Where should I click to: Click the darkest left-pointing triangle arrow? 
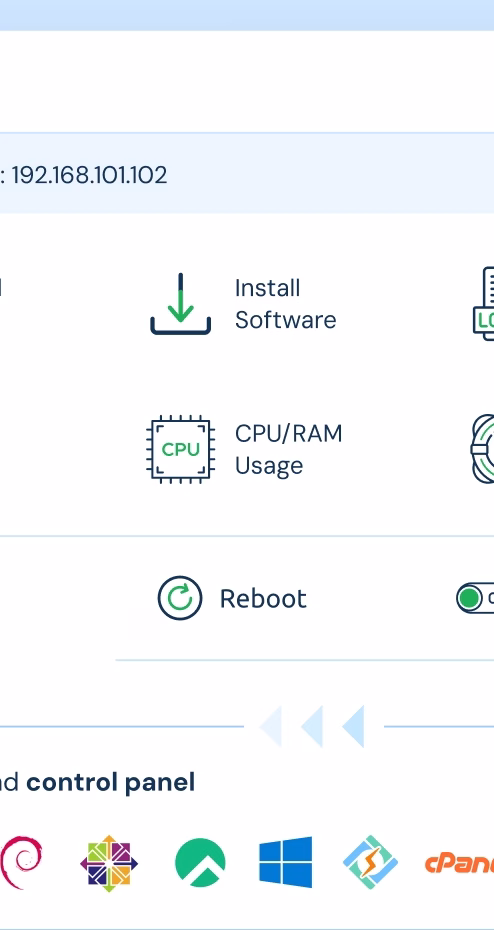point(353,726)
